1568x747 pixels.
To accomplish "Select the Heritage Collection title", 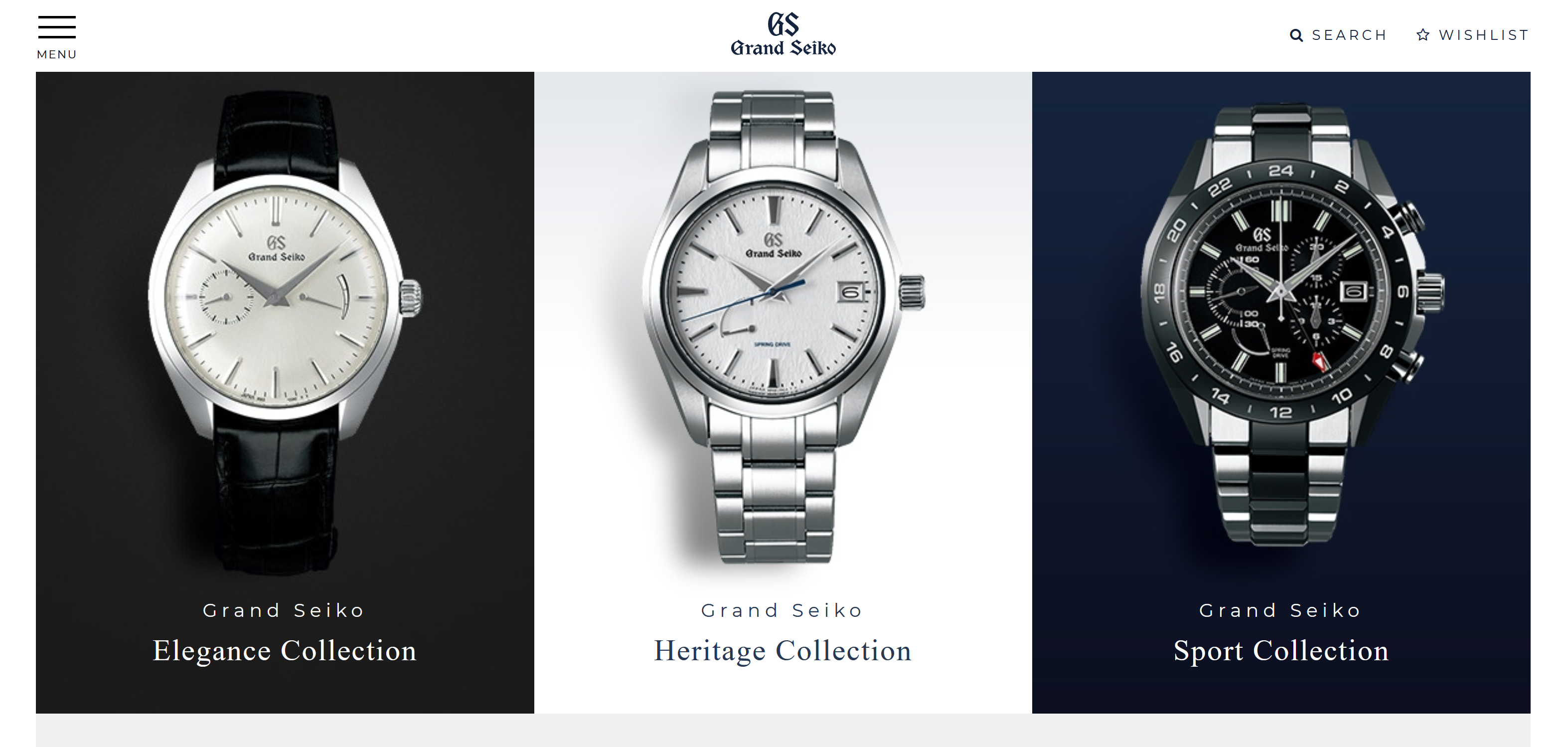I will point(783,651).
